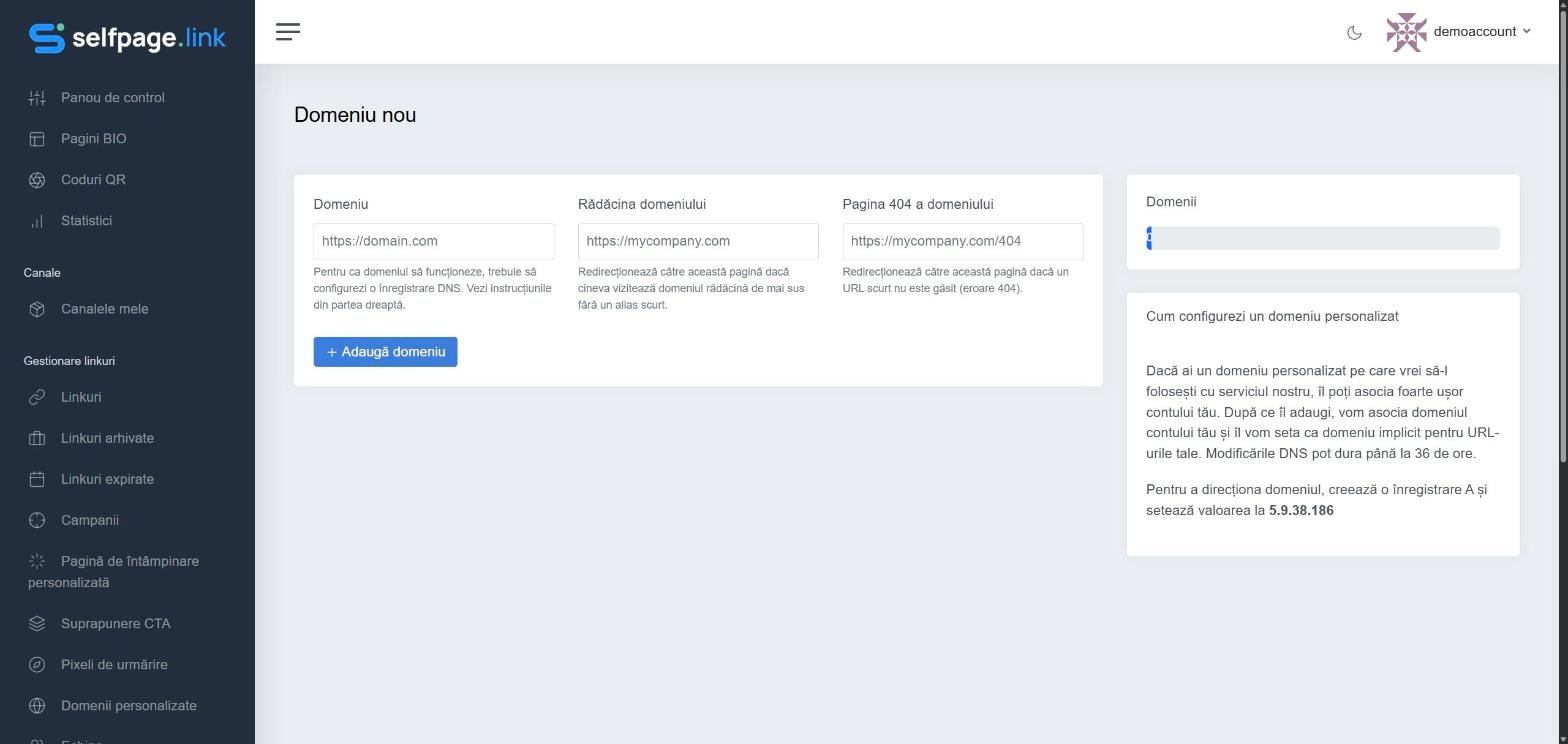Focus the Pagina 404 a domeniului field
1568x744 pixels.
coord(963,241)
